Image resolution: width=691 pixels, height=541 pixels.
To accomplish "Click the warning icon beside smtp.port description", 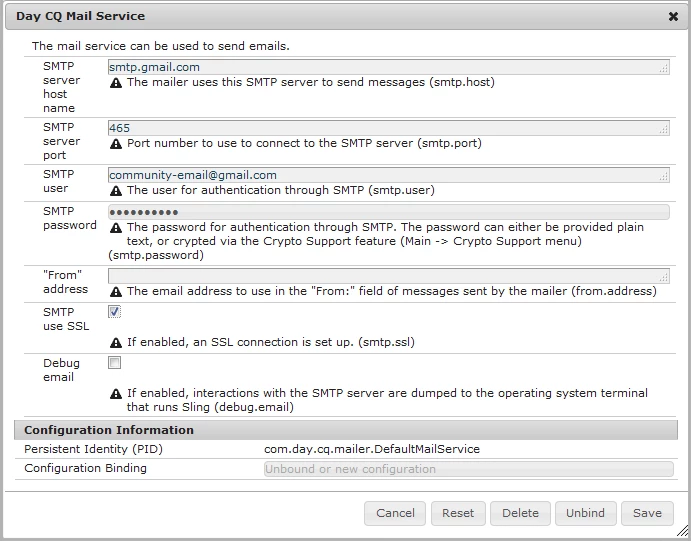I will [116, 144].
